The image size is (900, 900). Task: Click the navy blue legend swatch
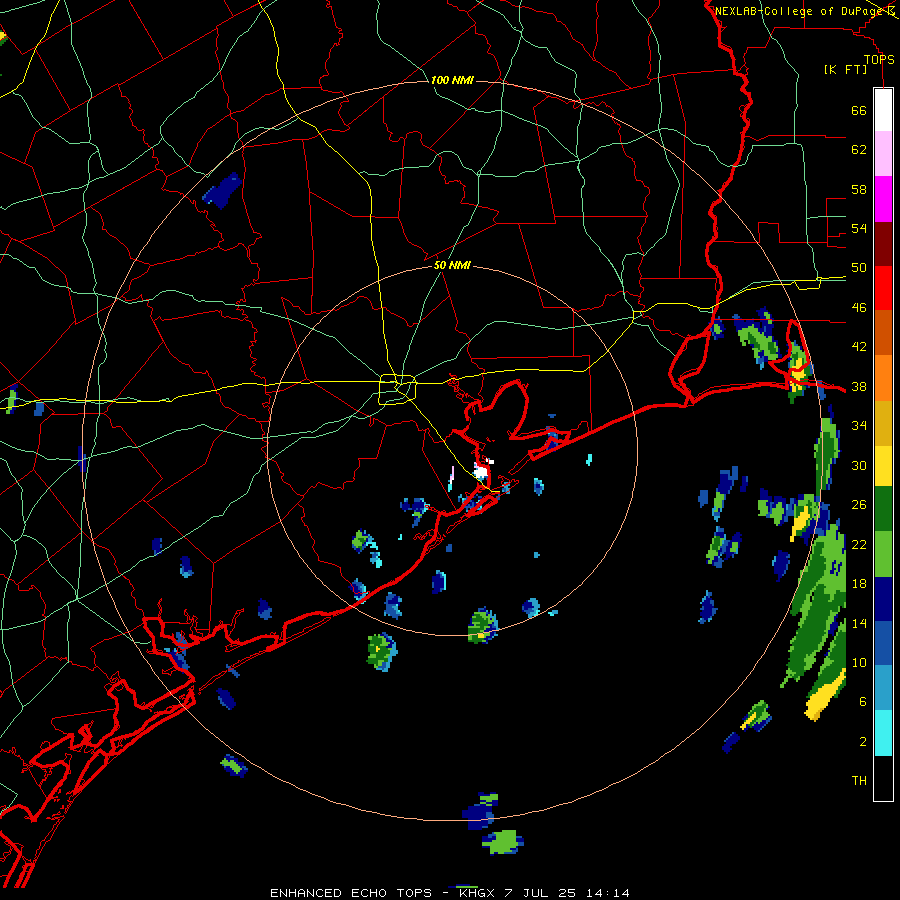click(883, 599)
